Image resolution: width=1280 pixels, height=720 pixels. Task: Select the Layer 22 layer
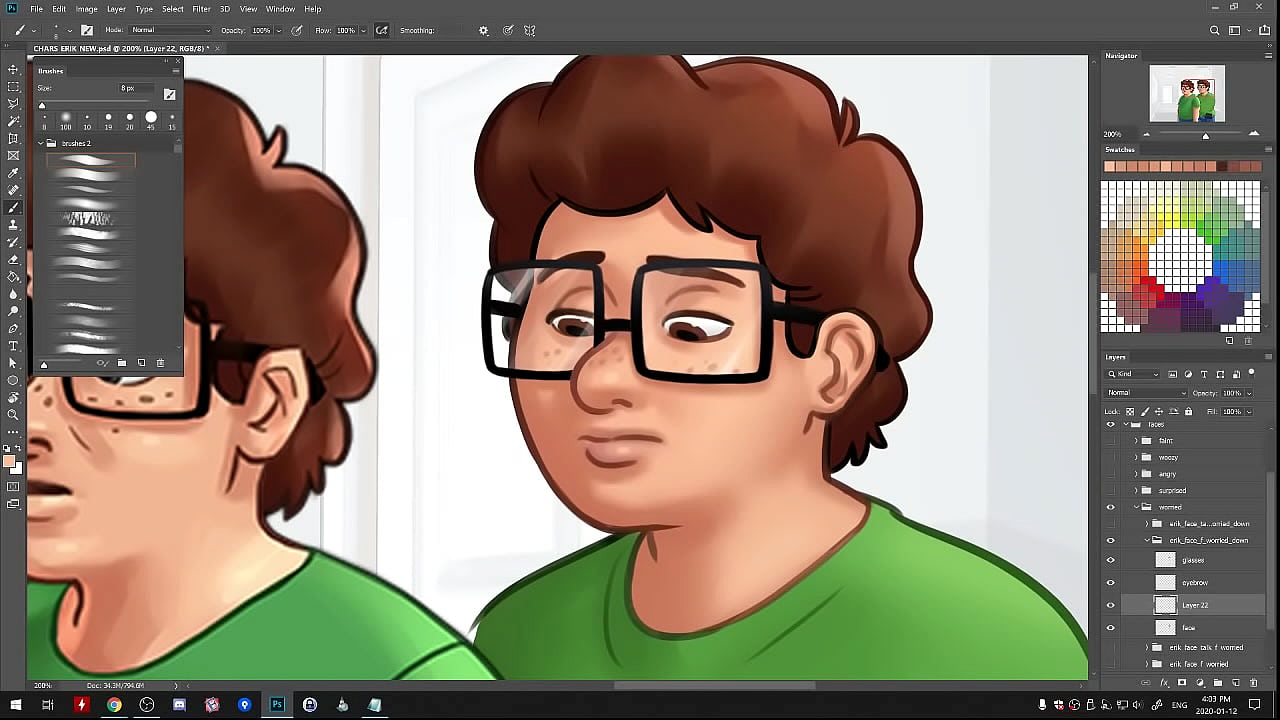(x=1195, y=605)
